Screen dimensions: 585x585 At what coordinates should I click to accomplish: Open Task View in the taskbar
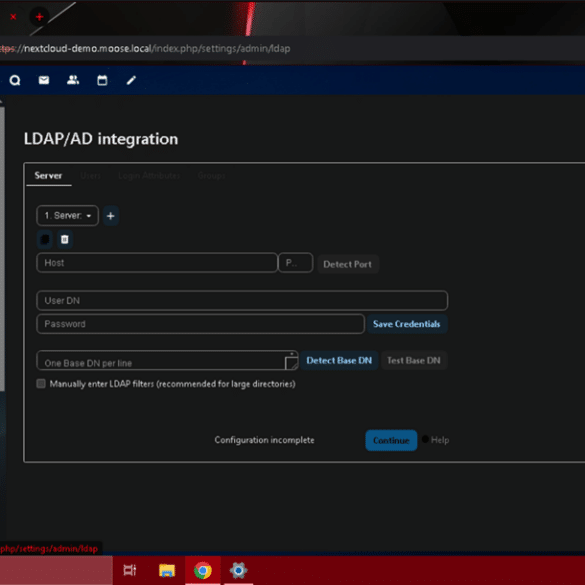pyautogui.click(x=130, y=570)
